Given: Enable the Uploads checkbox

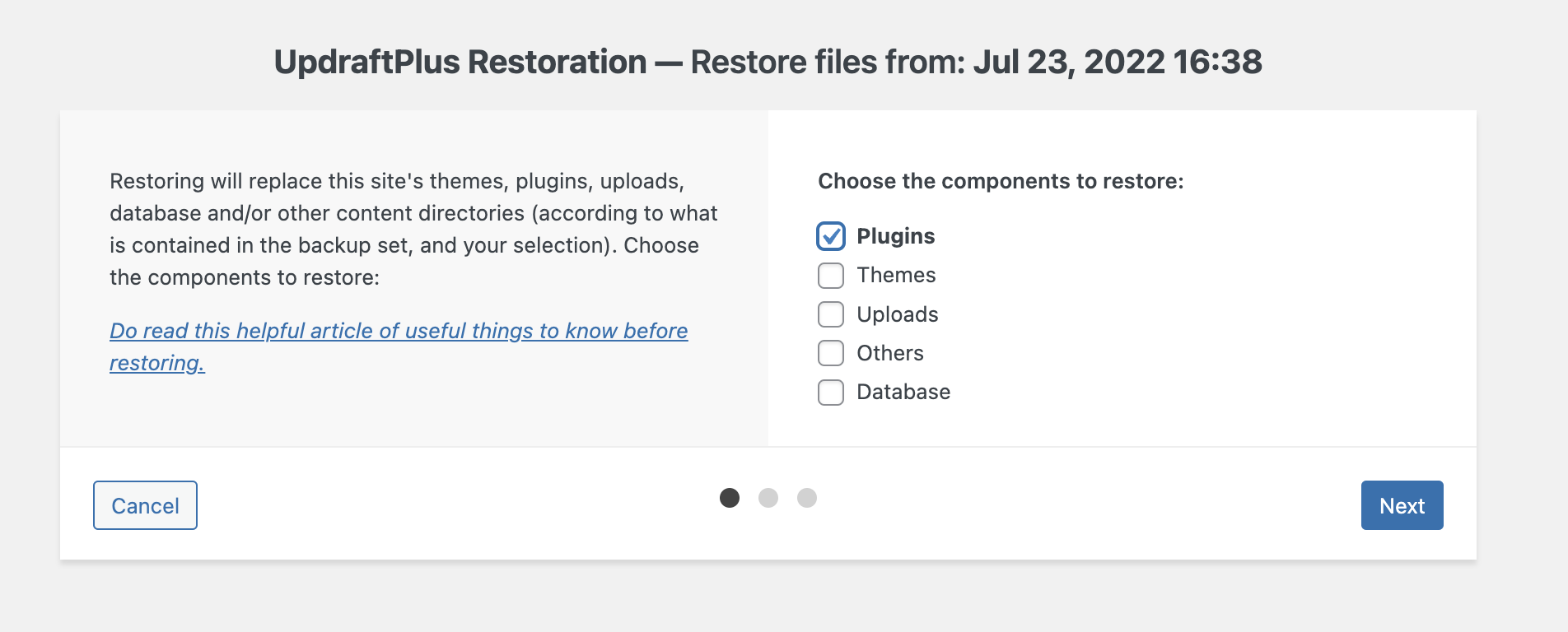Looking at the screenshot, I should click(x=831, y=314).
